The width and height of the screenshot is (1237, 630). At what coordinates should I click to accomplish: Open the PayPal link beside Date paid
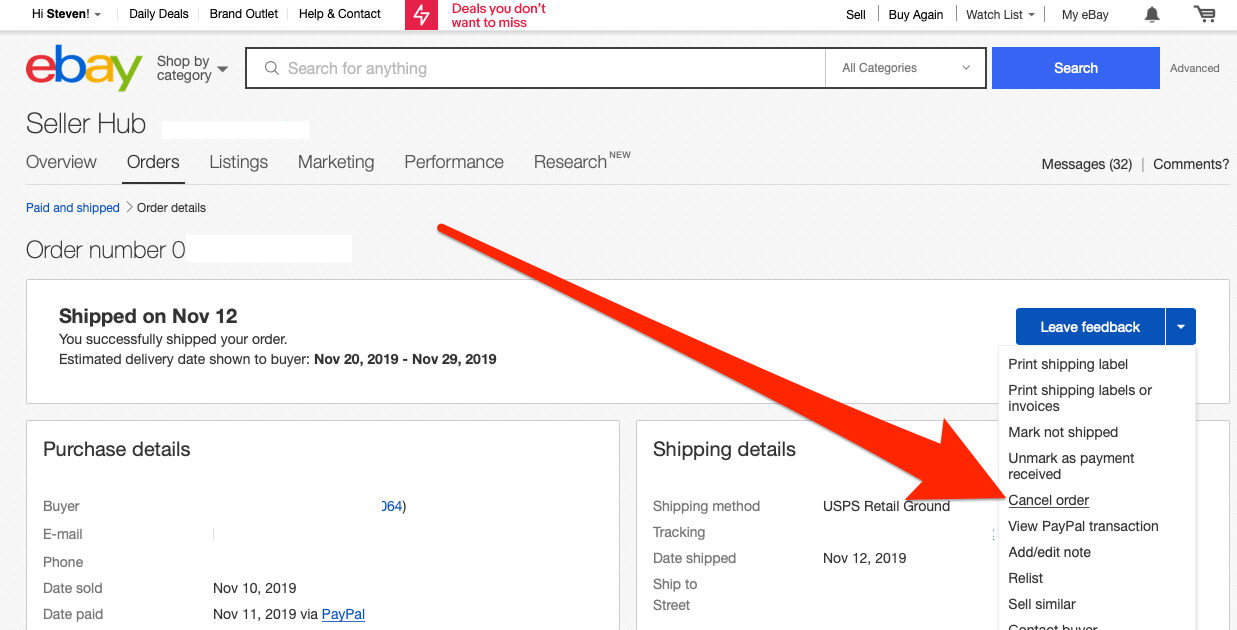[343, 614]
